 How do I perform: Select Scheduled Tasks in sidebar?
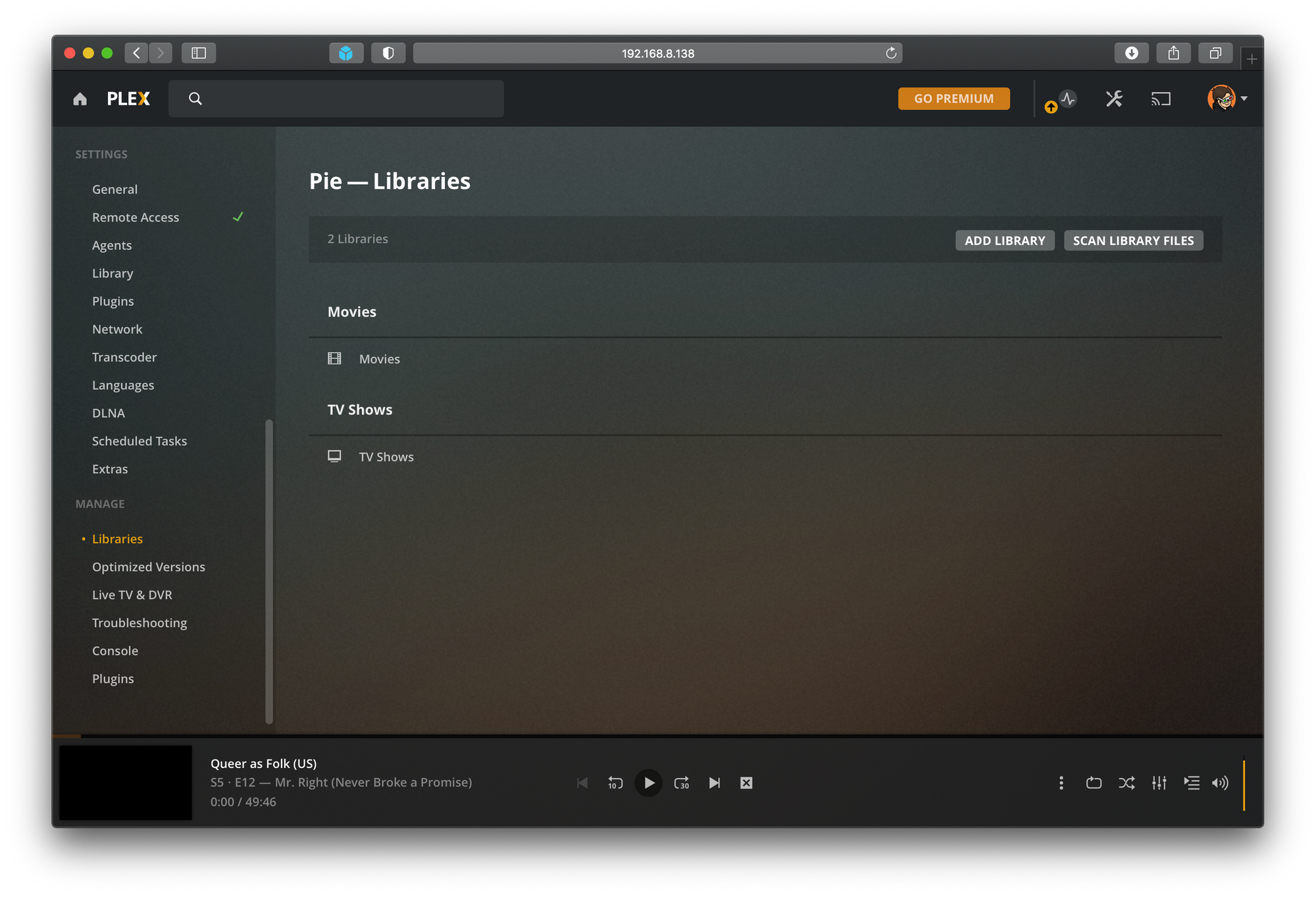pos(139,441)
